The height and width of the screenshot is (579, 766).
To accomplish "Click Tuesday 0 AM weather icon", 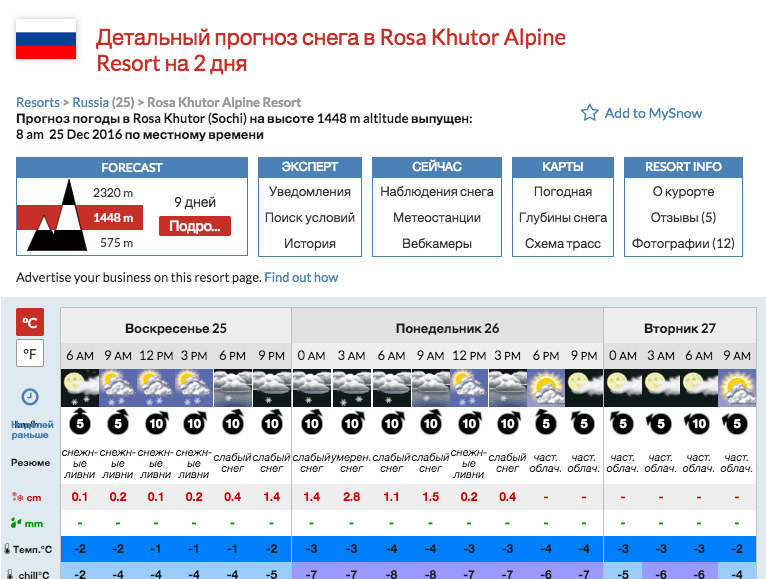I will click(623, 388).
